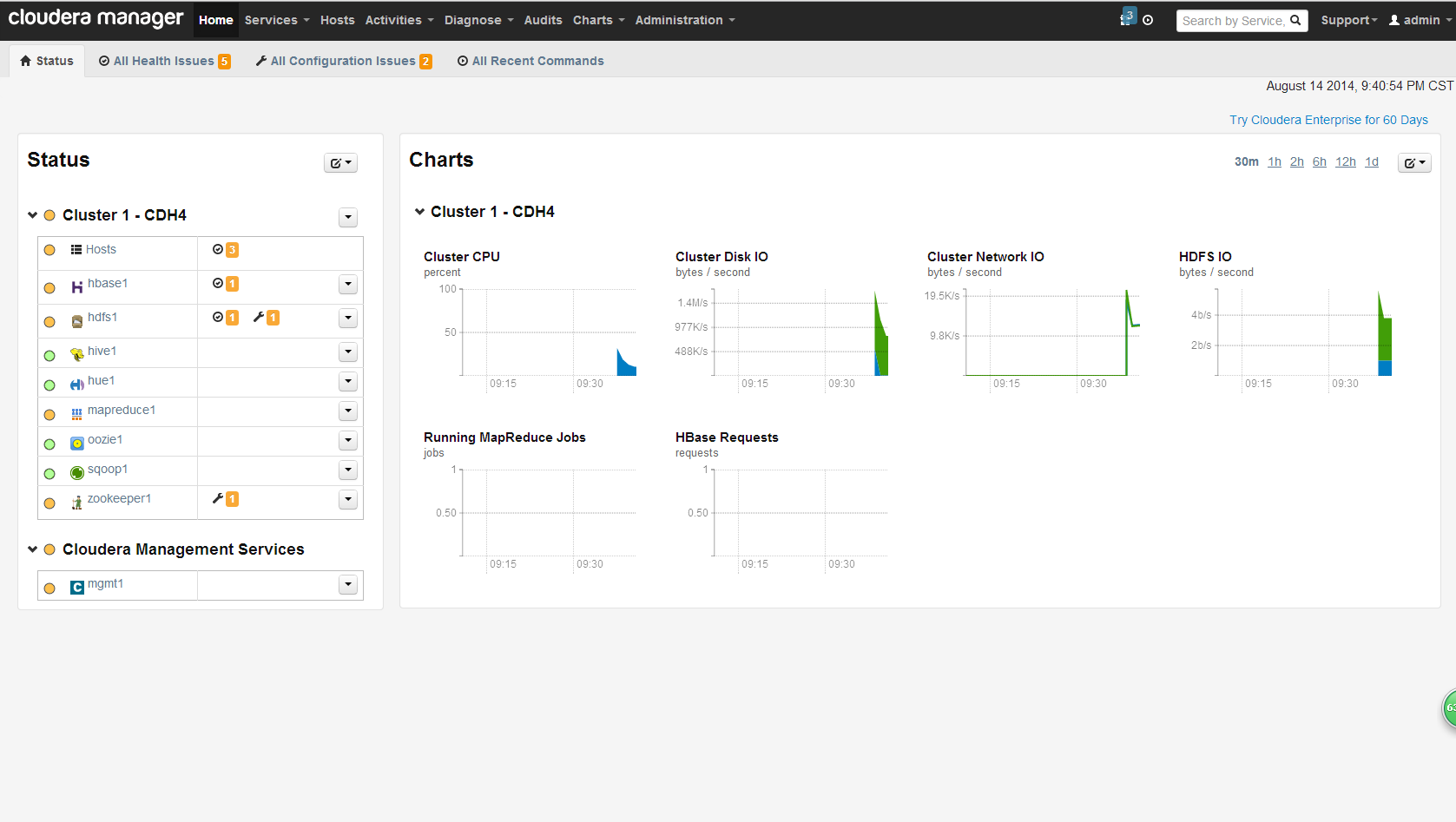Collapse Cluster 1 - CDH4 charts section
The image size is (1456, 822).
coord(419,212)
